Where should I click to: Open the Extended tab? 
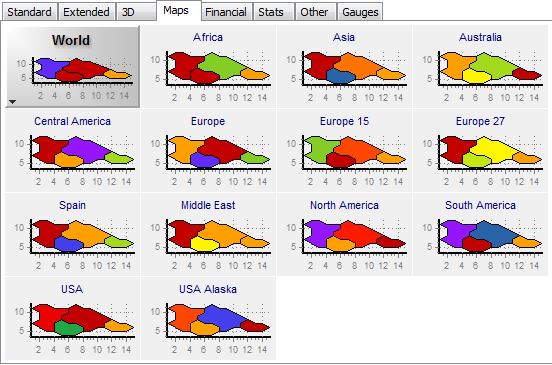tap(86, 12)
